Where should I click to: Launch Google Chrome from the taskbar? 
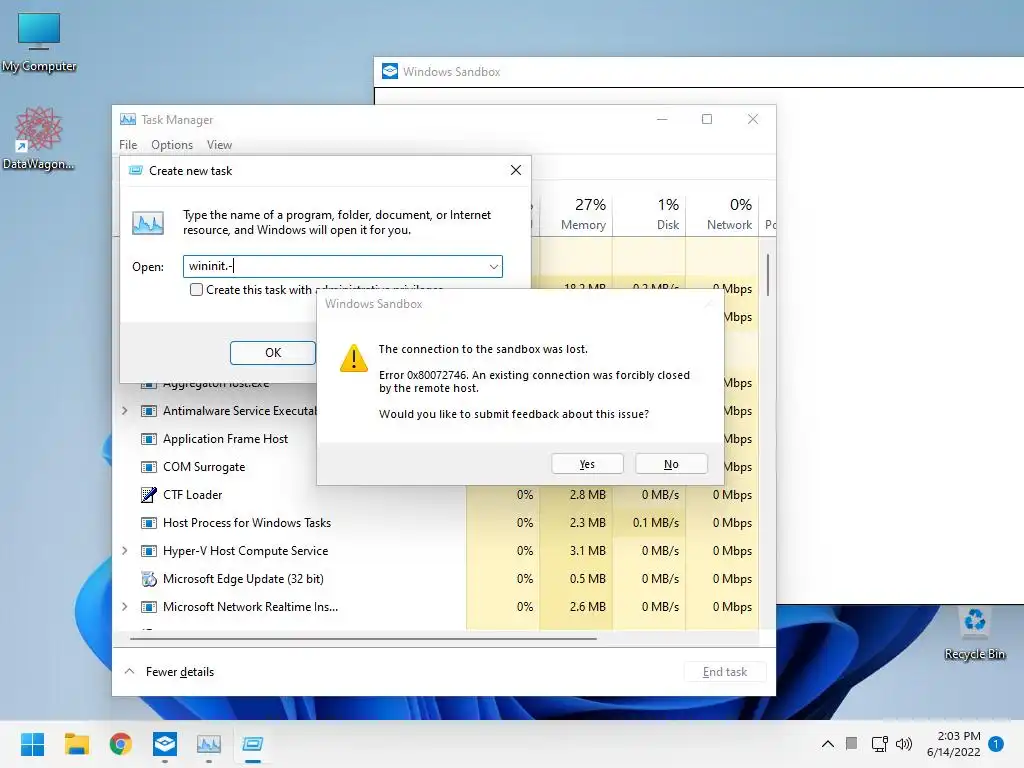tap(120, 744)
